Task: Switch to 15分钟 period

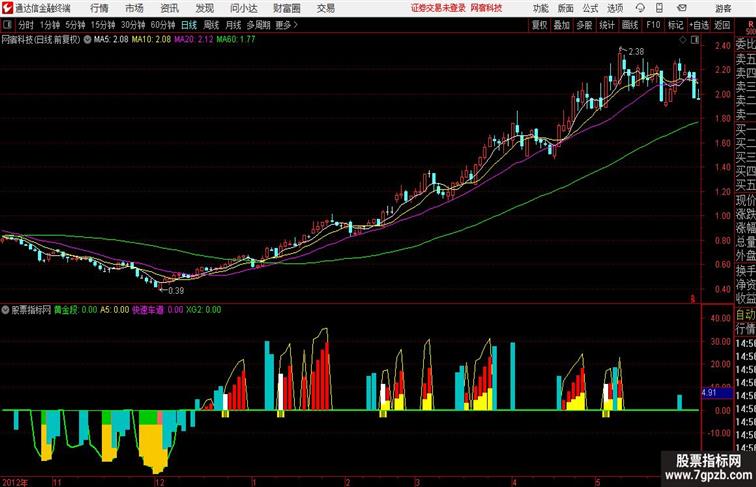Action: (103, 25)
